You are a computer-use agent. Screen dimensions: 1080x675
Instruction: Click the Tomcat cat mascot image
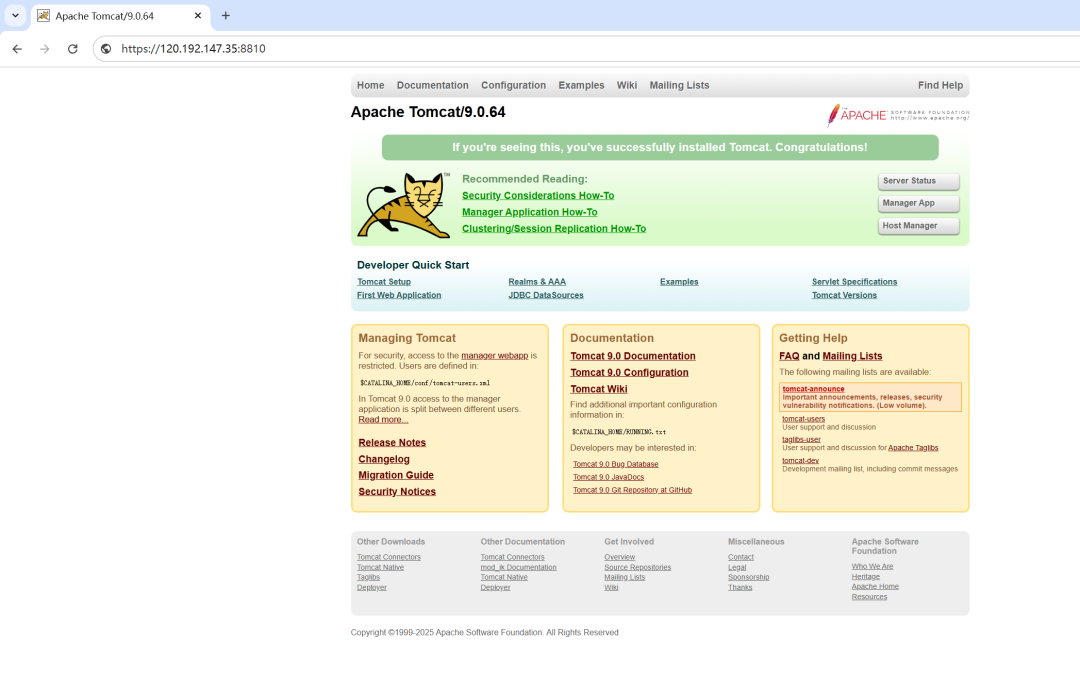pyautogui.click(x=404, y=205)
